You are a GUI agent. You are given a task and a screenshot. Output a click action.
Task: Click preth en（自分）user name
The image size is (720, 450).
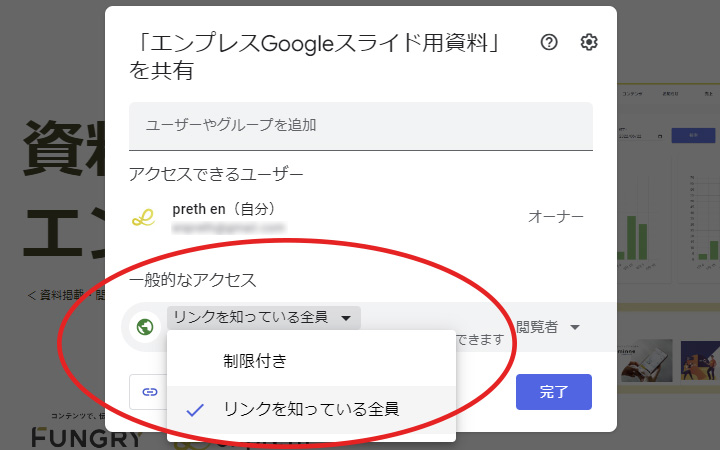point(224,209)
